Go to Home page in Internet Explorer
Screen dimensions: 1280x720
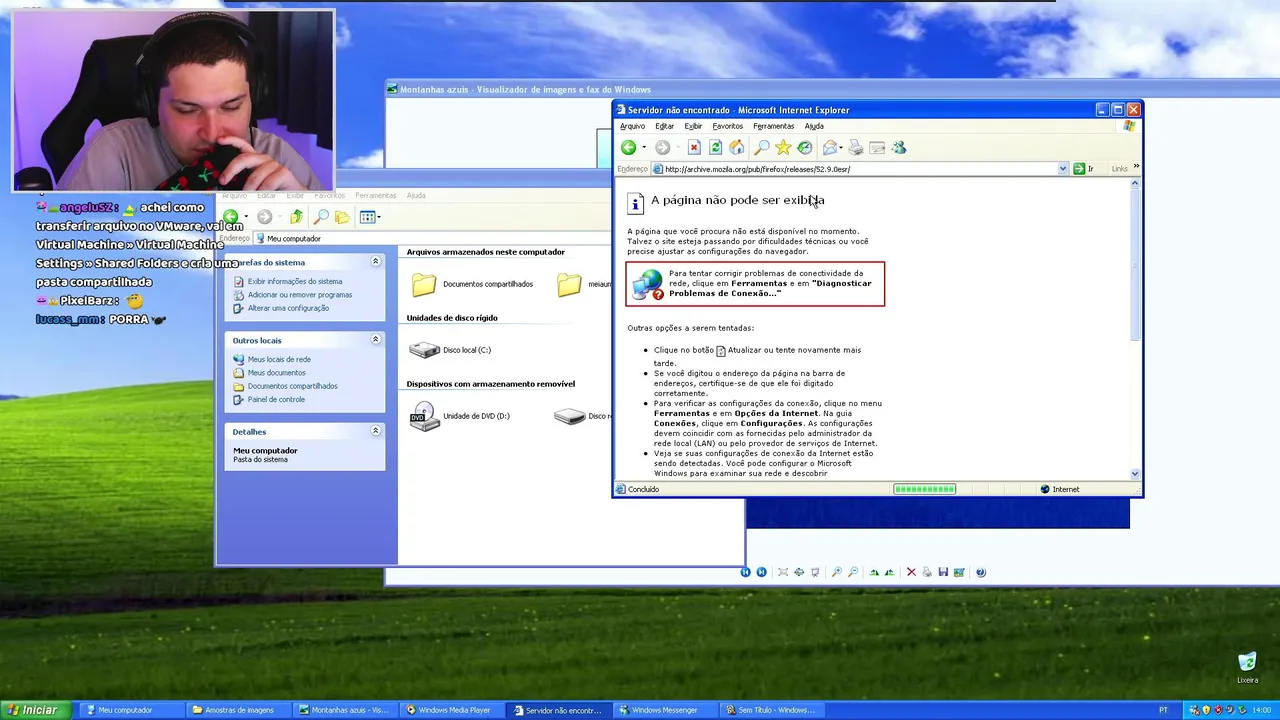tap(737, 147)
